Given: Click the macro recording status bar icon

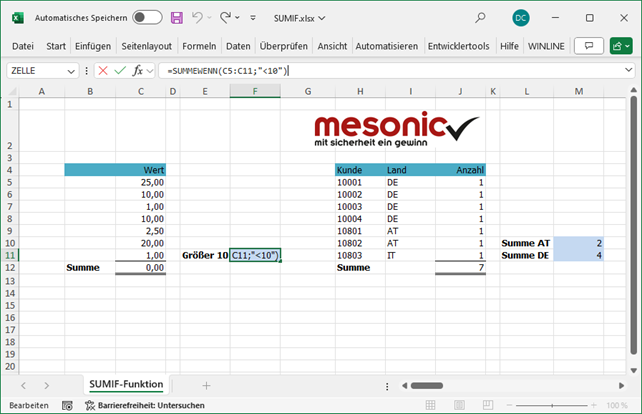Looking at the screenshot, I should pyautogui.click(x=67, y=406).
